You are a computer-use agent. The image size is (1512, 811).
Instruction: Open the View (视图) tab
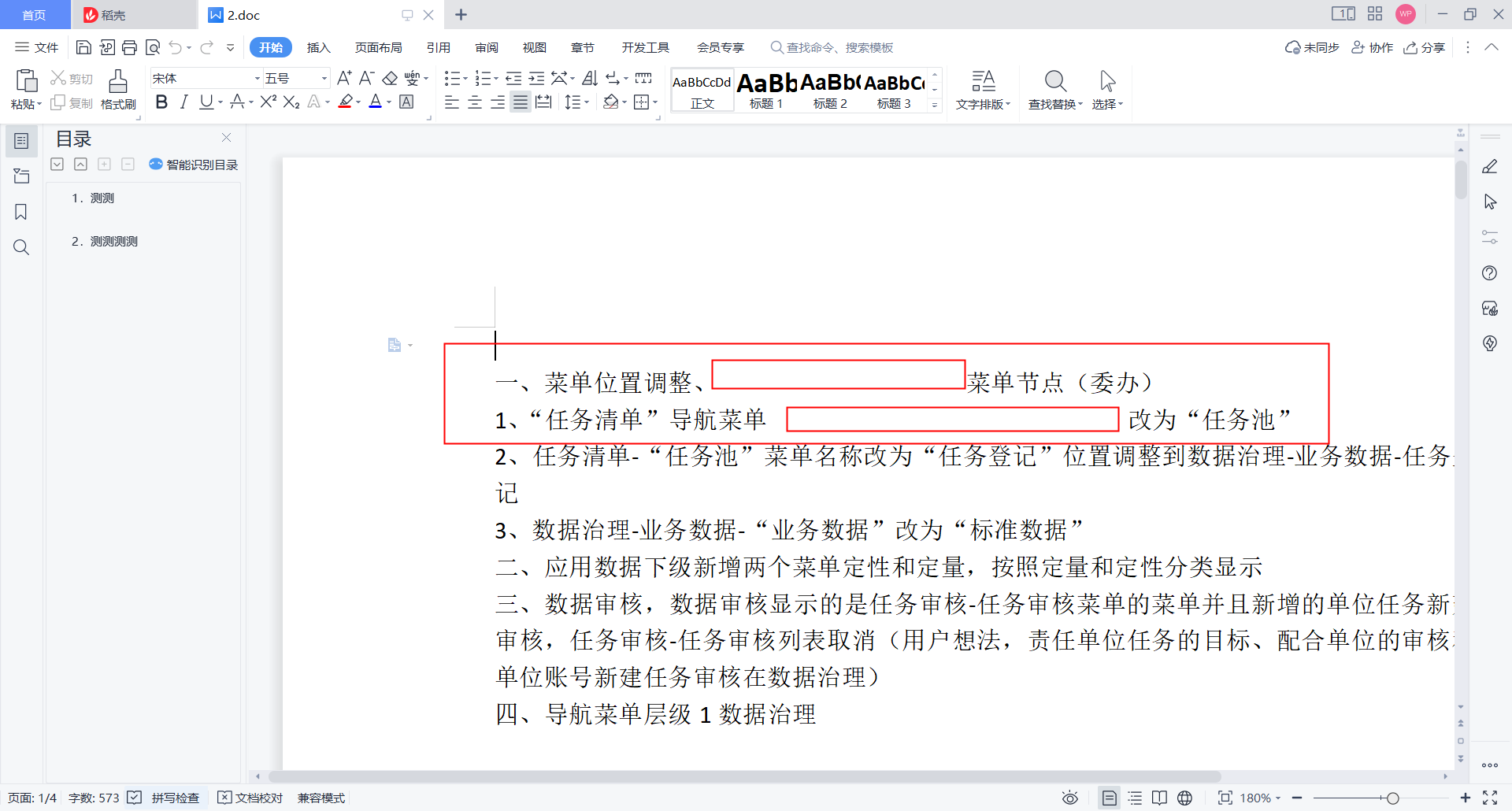pos(535,47)
